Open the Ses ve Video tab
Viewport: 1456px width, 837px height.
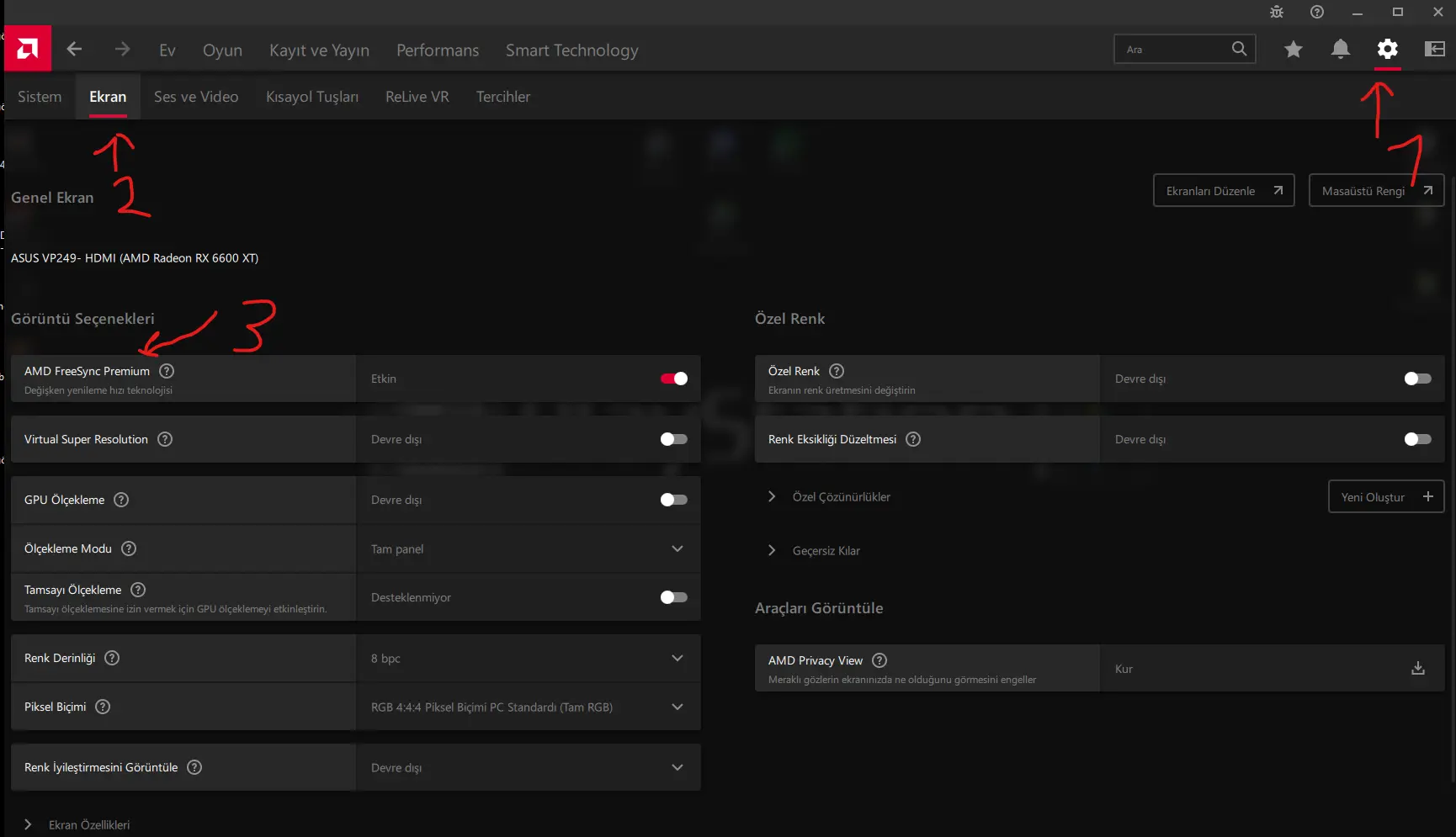click(196, 97)
